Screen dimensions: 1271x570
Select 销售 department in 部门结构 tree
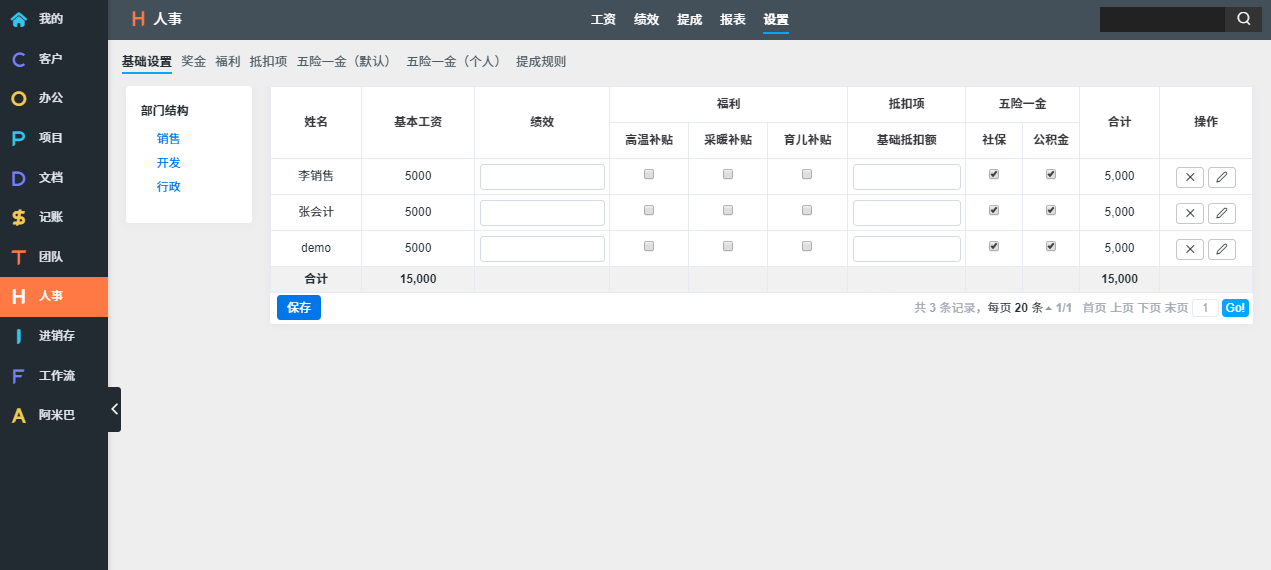point(168,139)
